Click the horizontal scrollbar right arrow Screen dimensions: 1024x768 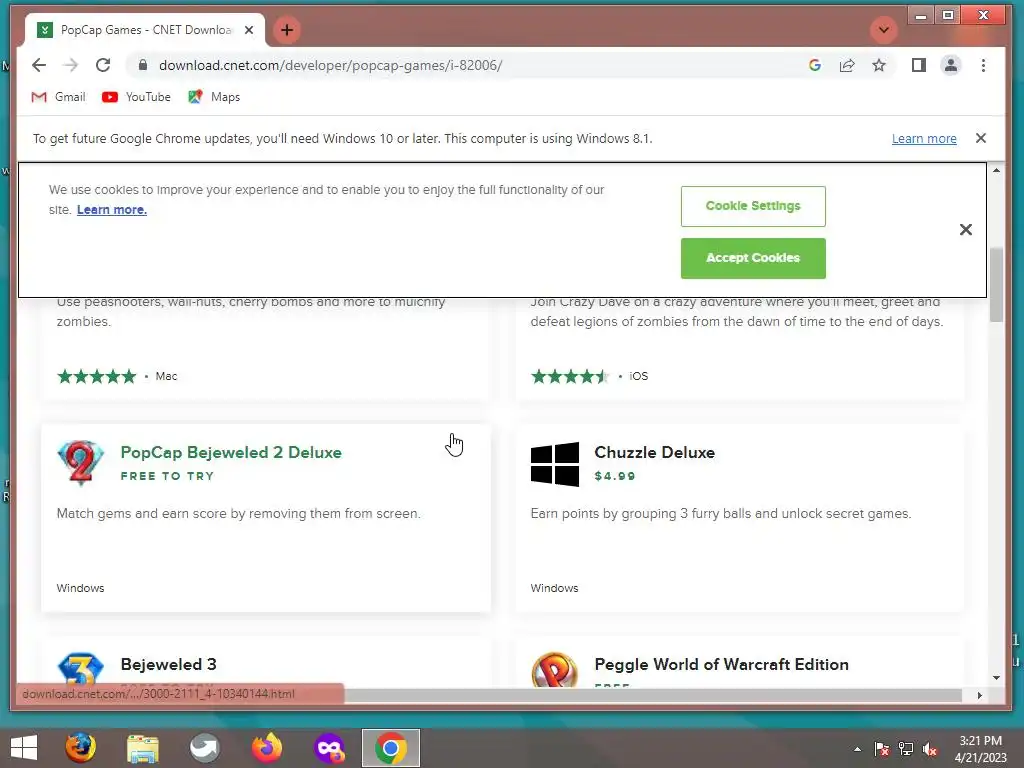coord(979,696)
